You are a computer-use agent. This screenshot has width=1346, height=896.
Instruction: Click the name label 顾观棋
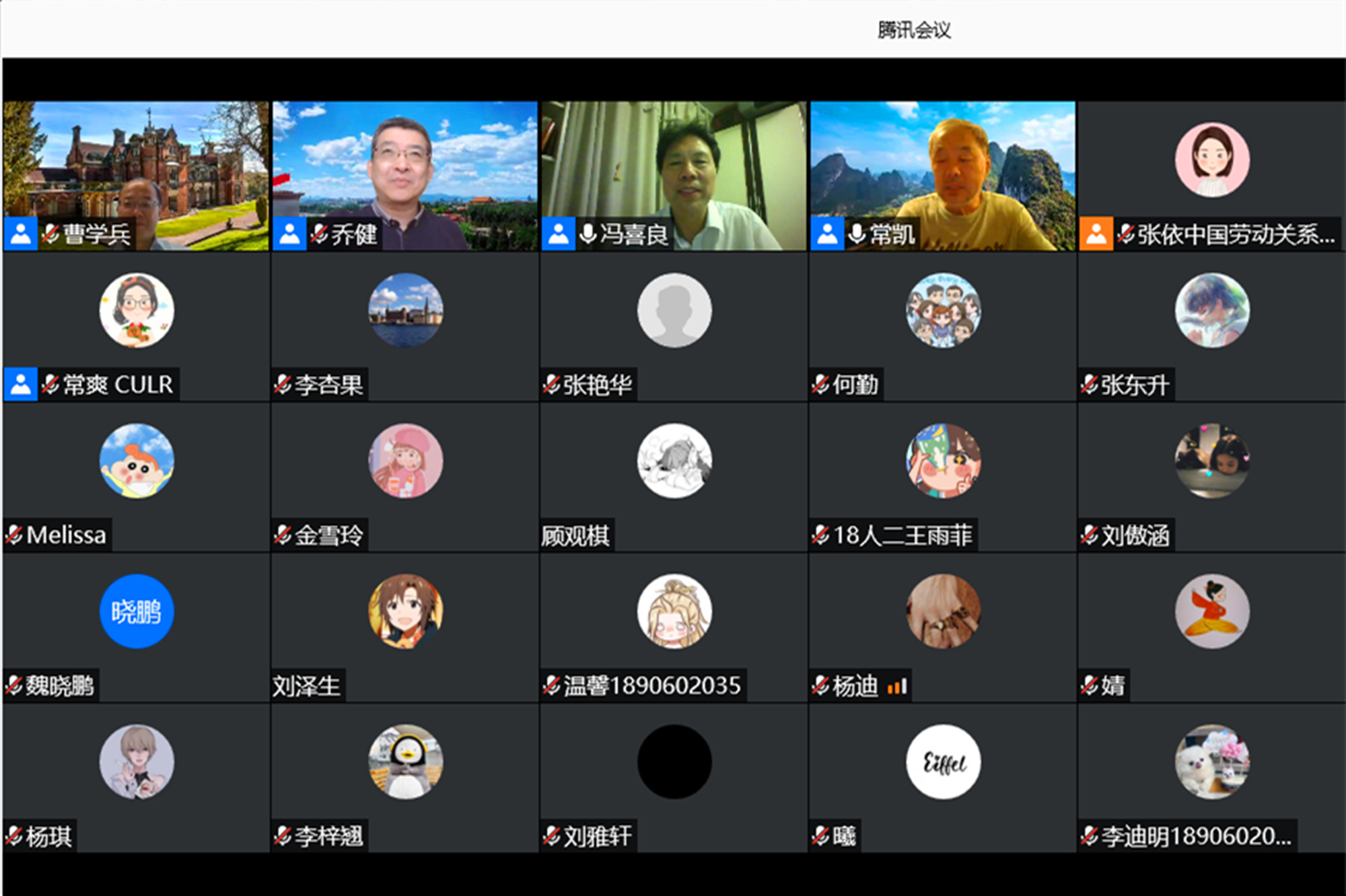(x=575, y=535)
